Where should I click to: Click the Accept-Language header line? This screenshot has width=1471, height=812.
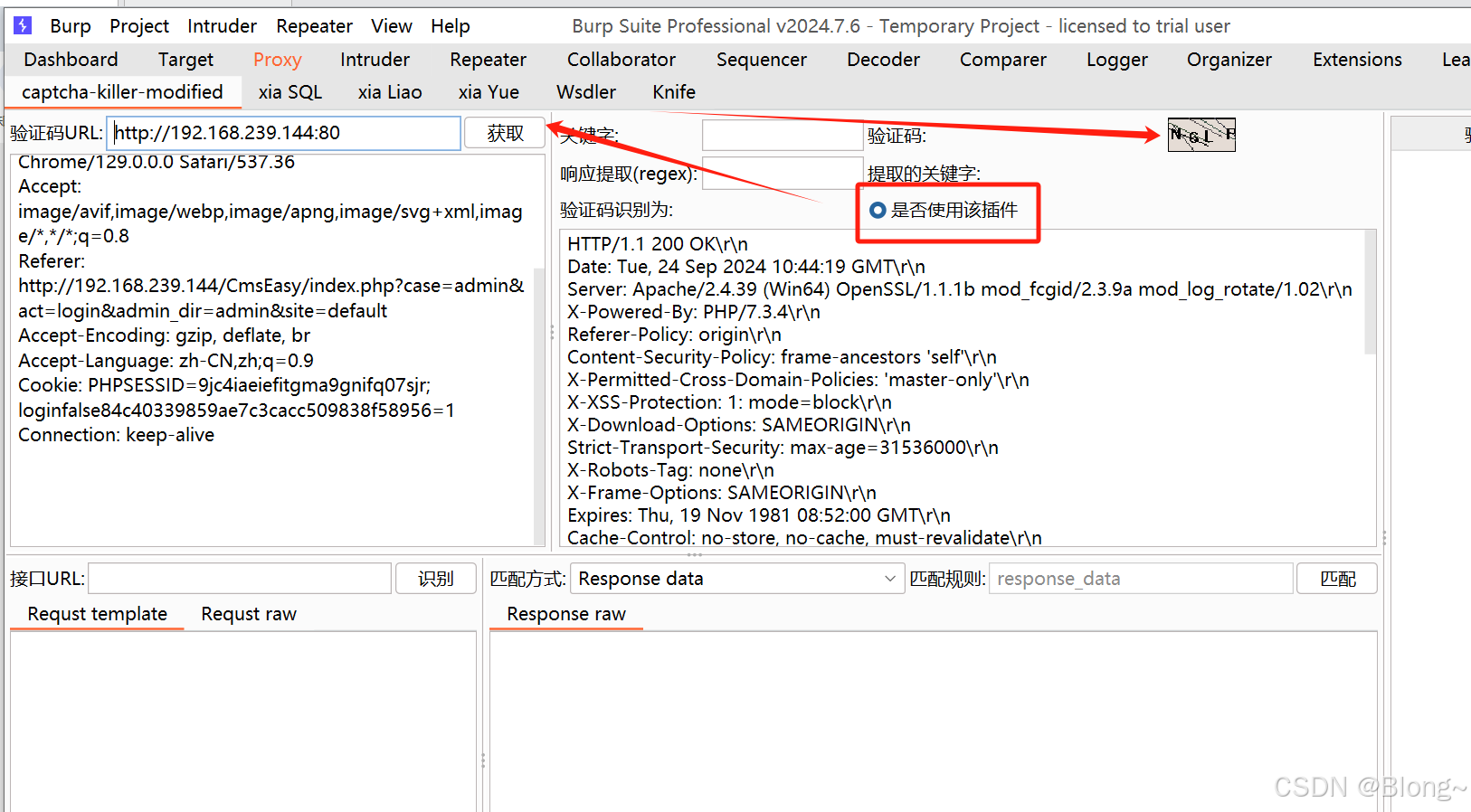pos(166,361)
